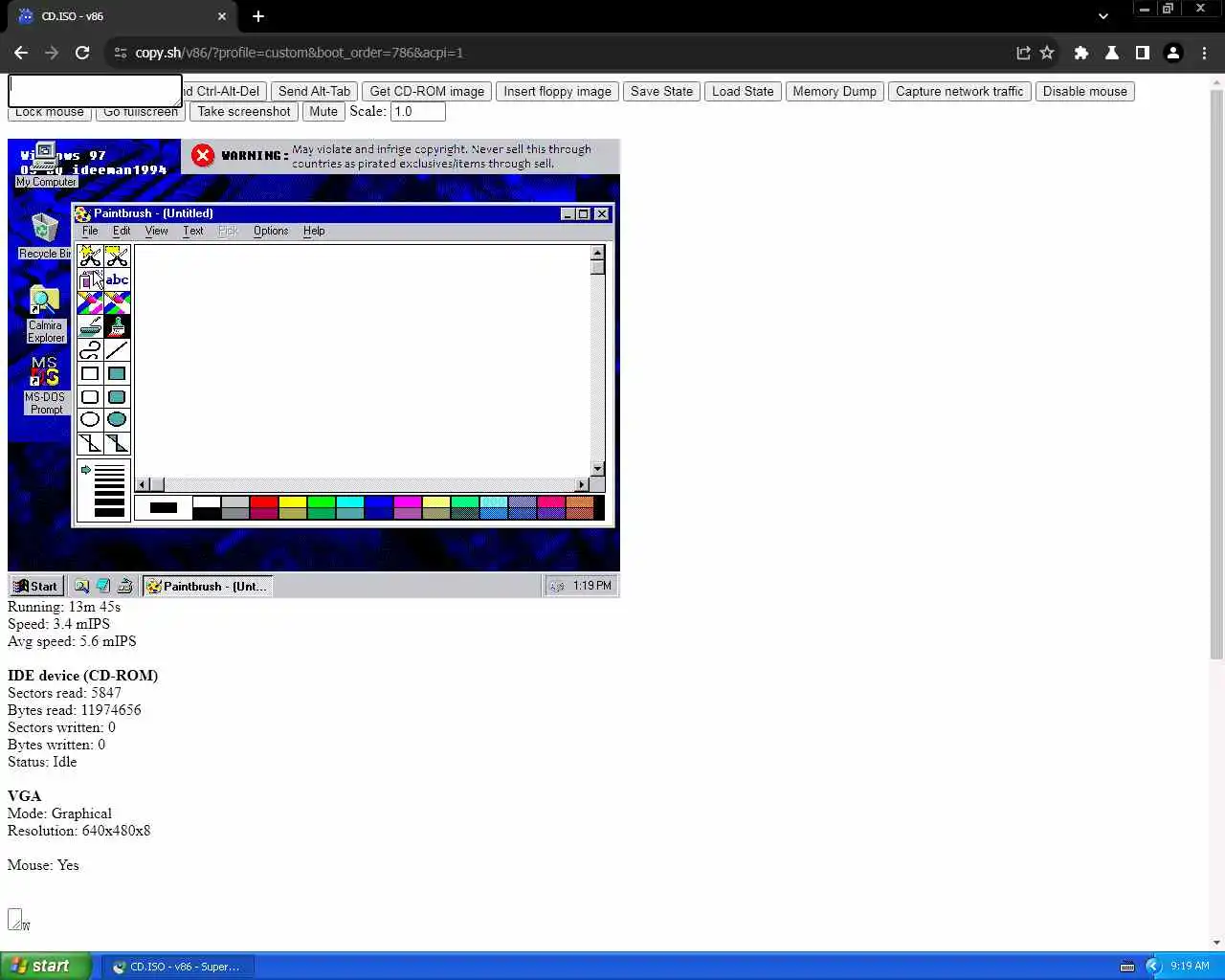This screenshot has width=1225, height=980.
Task: Select the abc Text tool
Action: pos(117,279)
